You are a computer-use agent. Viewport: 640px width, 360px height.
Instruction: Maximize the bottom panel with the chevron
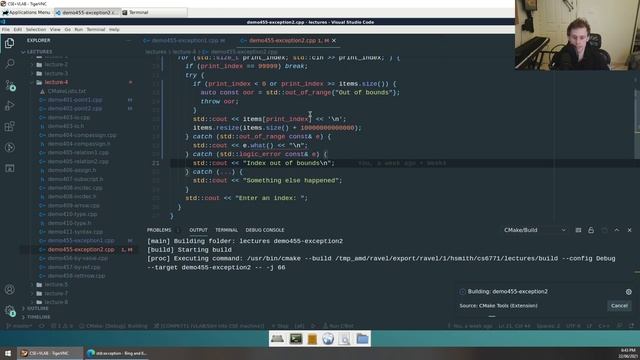(617, 230)
